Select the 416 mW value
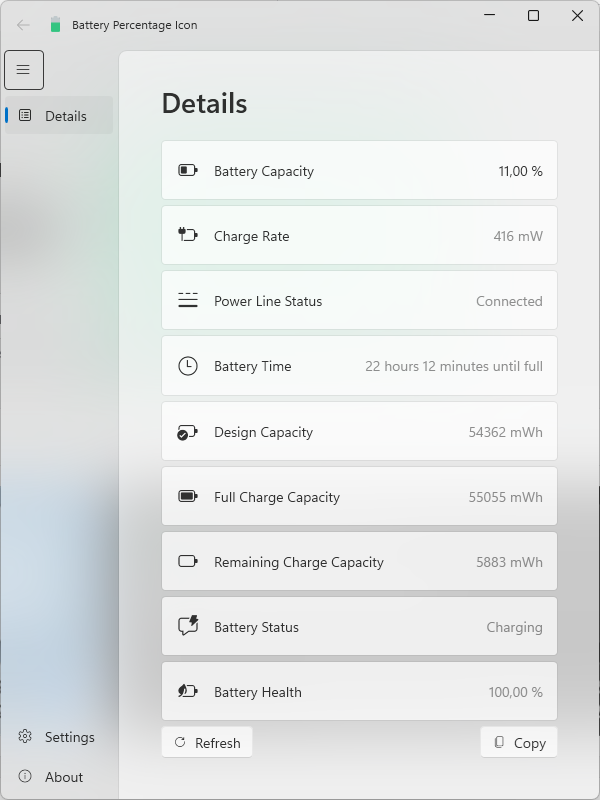 point(518,236)
